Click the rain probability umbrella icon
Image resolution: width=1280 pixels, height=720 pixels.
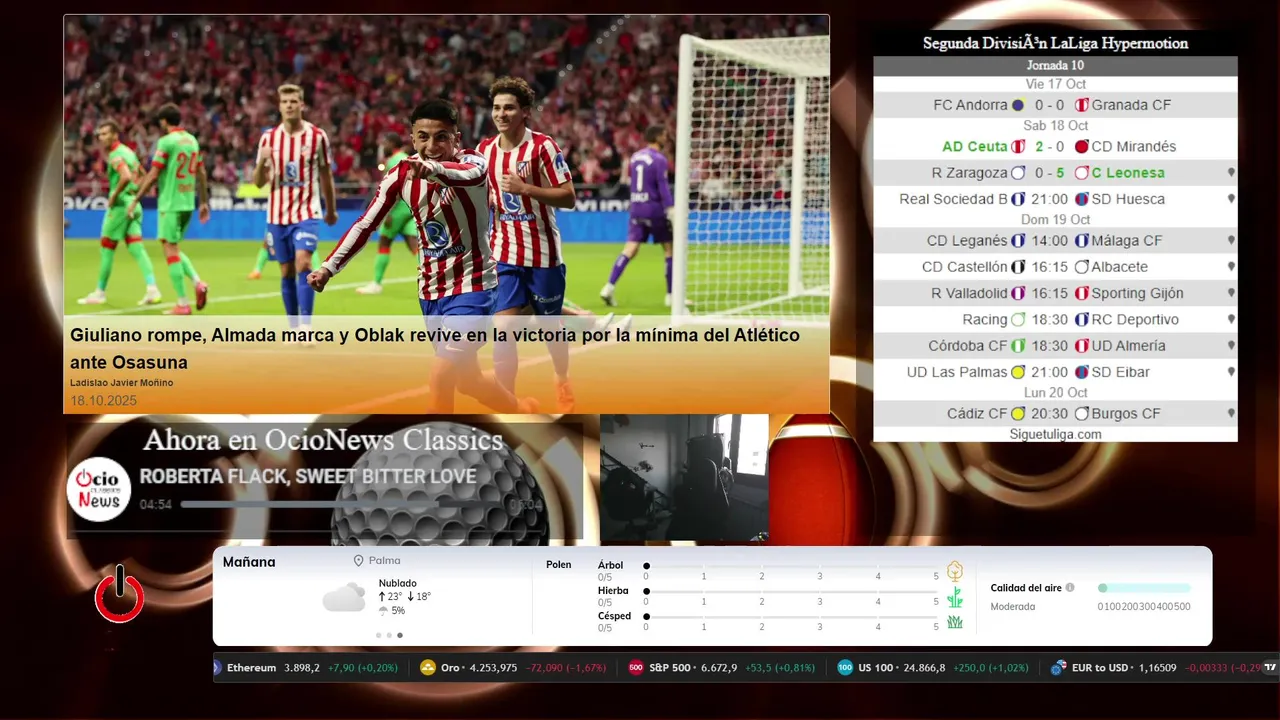(383, 610)
